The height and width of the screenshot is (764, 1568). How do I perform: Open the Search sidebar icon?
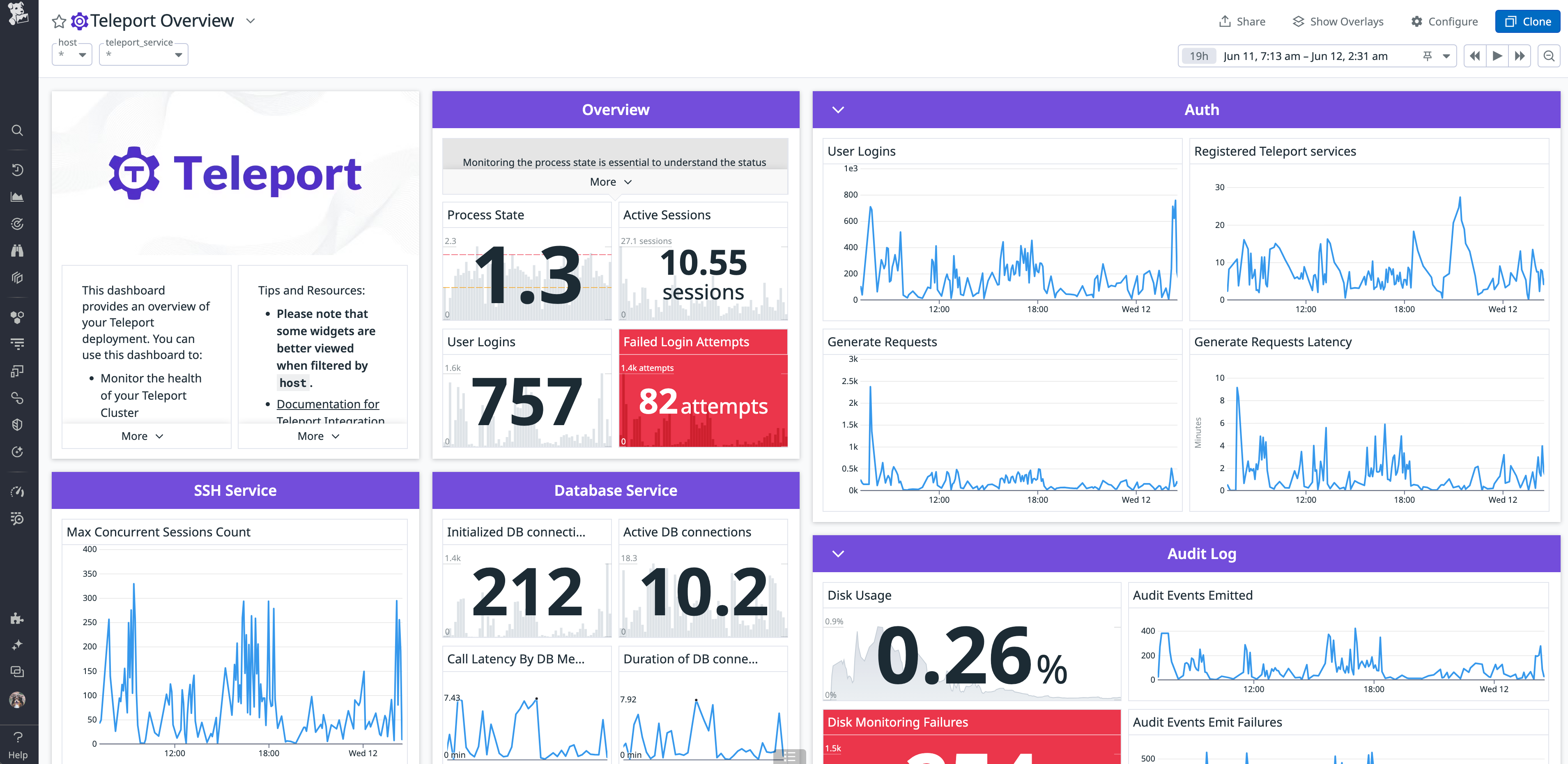[17, 130]
